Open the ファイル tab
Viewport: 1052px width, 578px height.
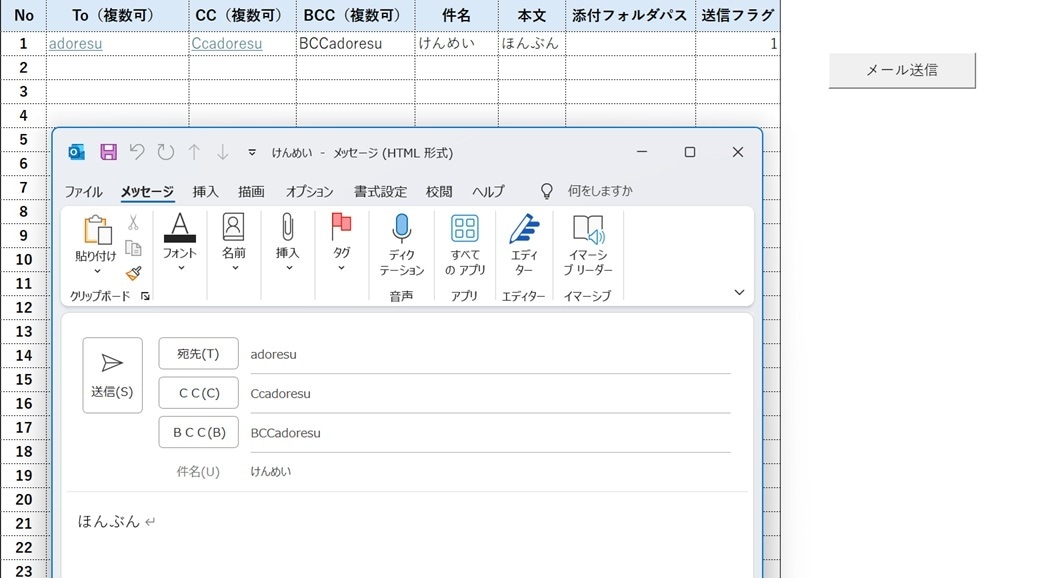(83, 192)
